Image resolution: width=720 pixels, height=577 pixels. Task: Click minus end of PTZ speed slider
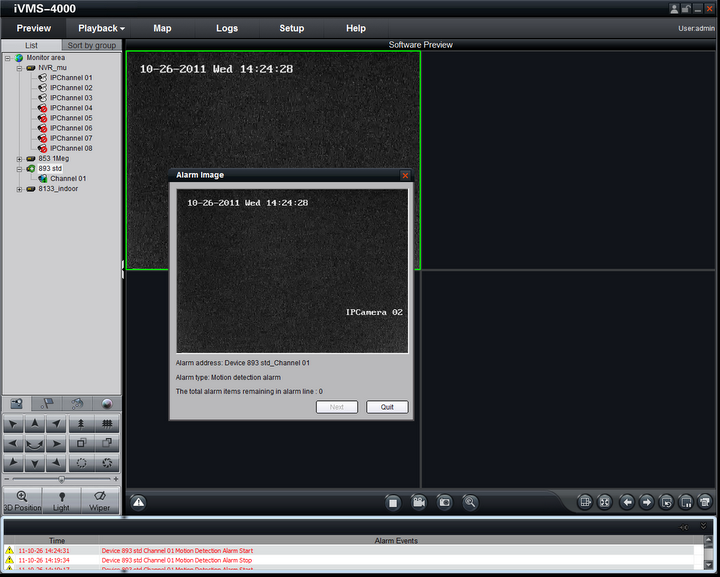pyautogui.click(x=6, y=479)
